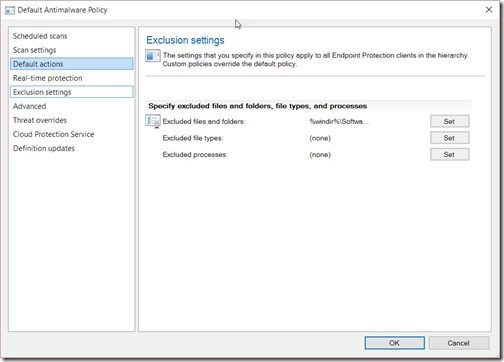Image resolution: width=504 pixels, height=362 pixels.
Task: Confirm the policy with OK
Action: [395, 343]
